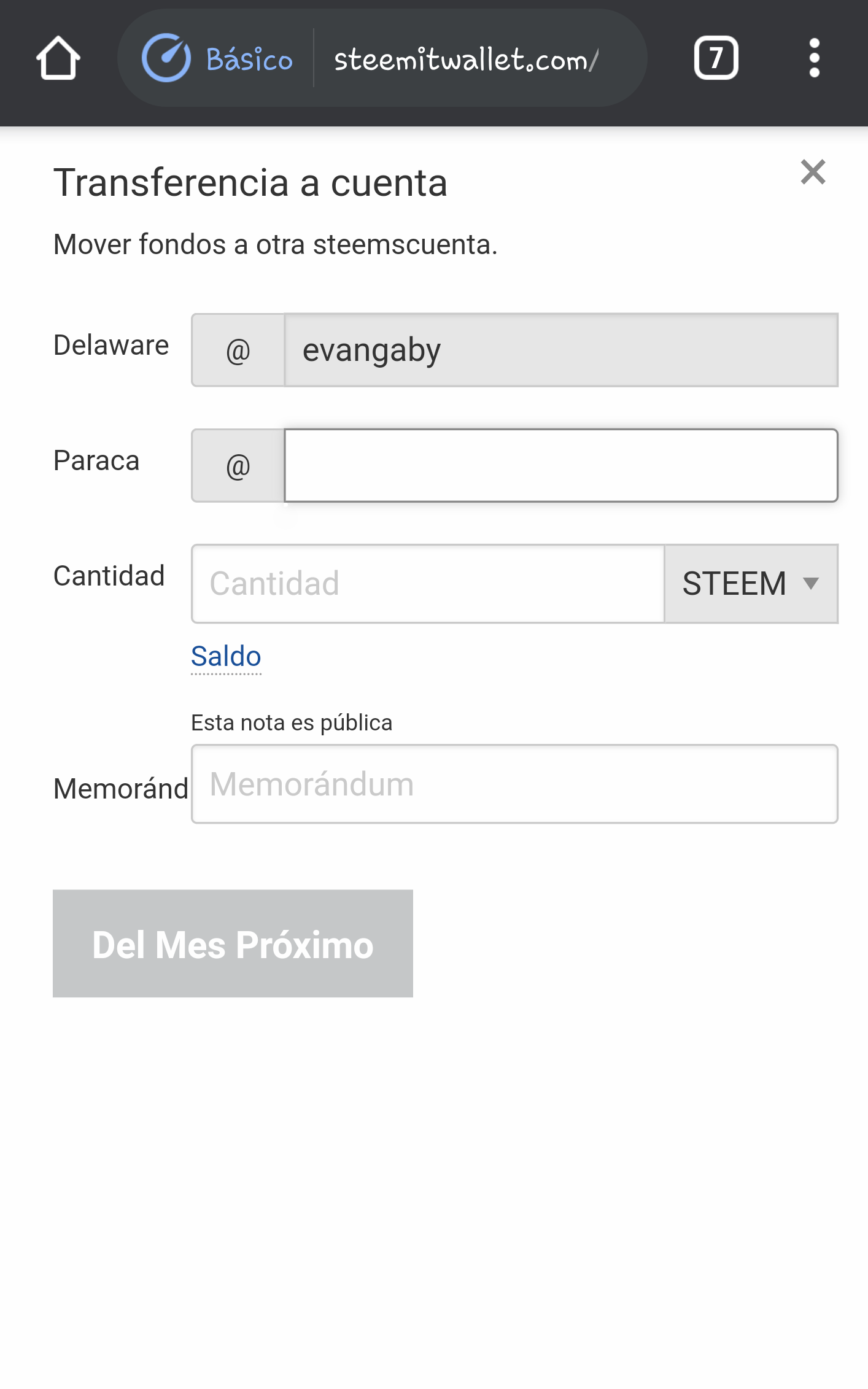The height and width of the screenshot is (1389, 868).
Task: Open the three-dot browser menu
Action: pyautogui.click(x=814, y=58)
